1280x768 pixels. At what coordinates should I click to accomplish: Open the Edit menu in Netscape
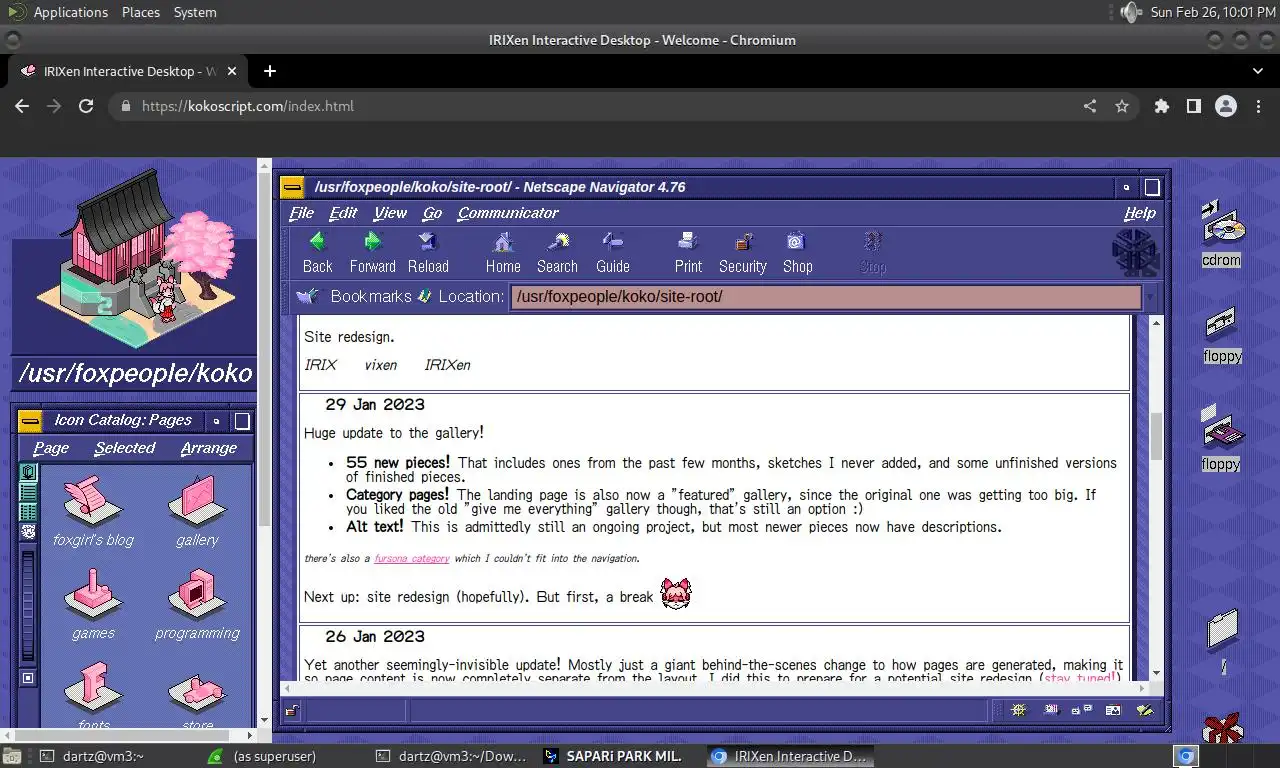tap(343, 213)
